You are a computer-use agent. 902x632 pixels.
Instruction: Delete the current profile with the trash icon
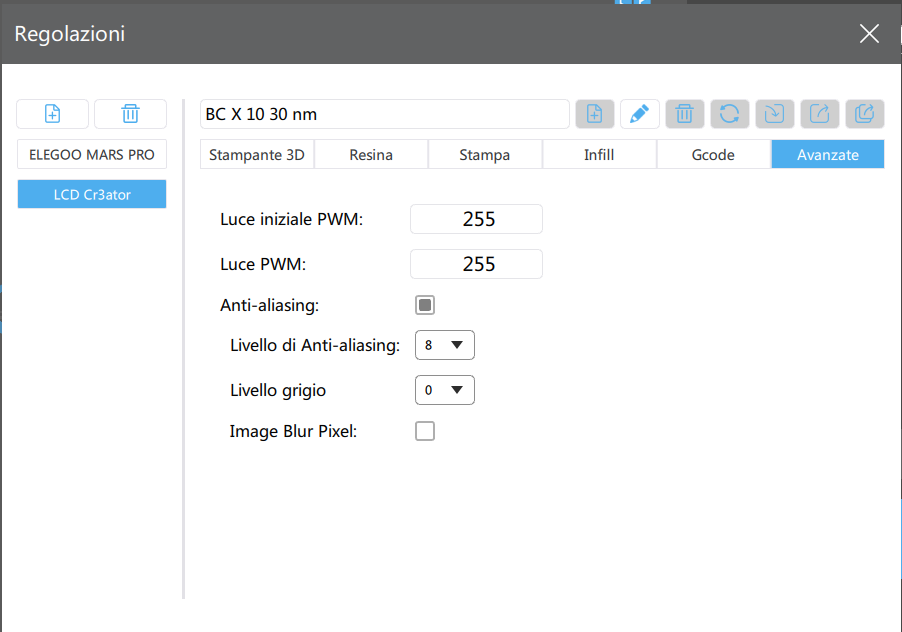pyautogui.click(x=685, y=114)
